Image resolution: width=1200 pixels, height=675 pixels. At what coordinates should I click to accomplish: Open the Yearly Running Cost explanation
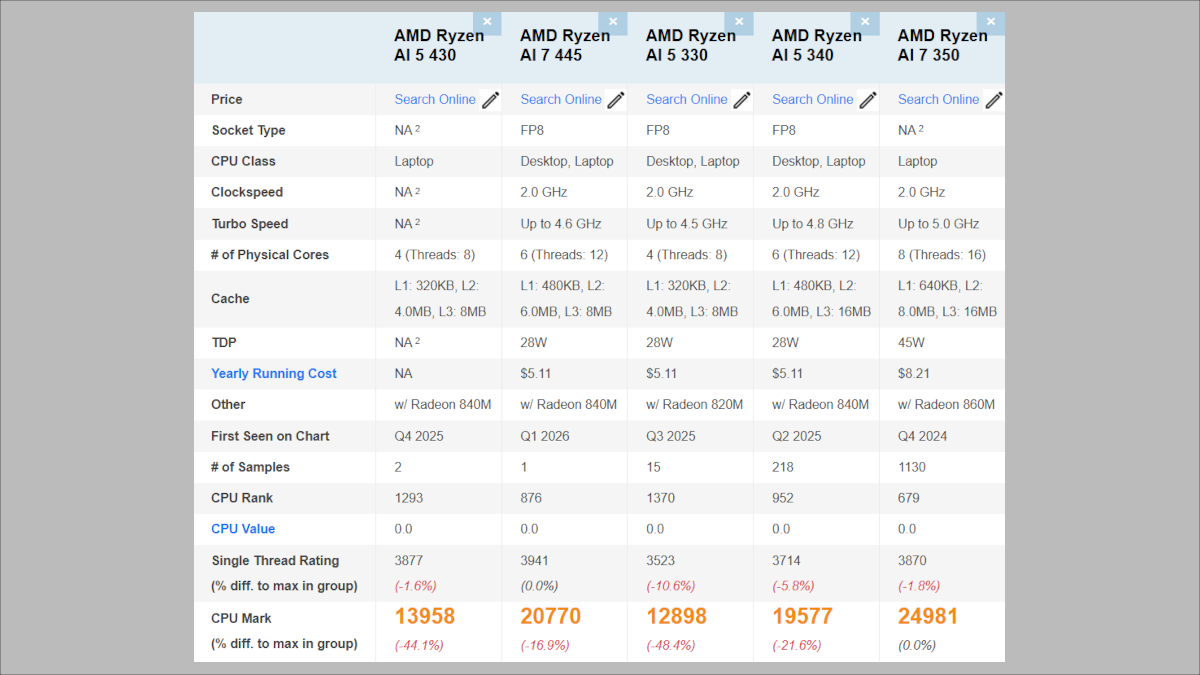[x=274, y=373]
